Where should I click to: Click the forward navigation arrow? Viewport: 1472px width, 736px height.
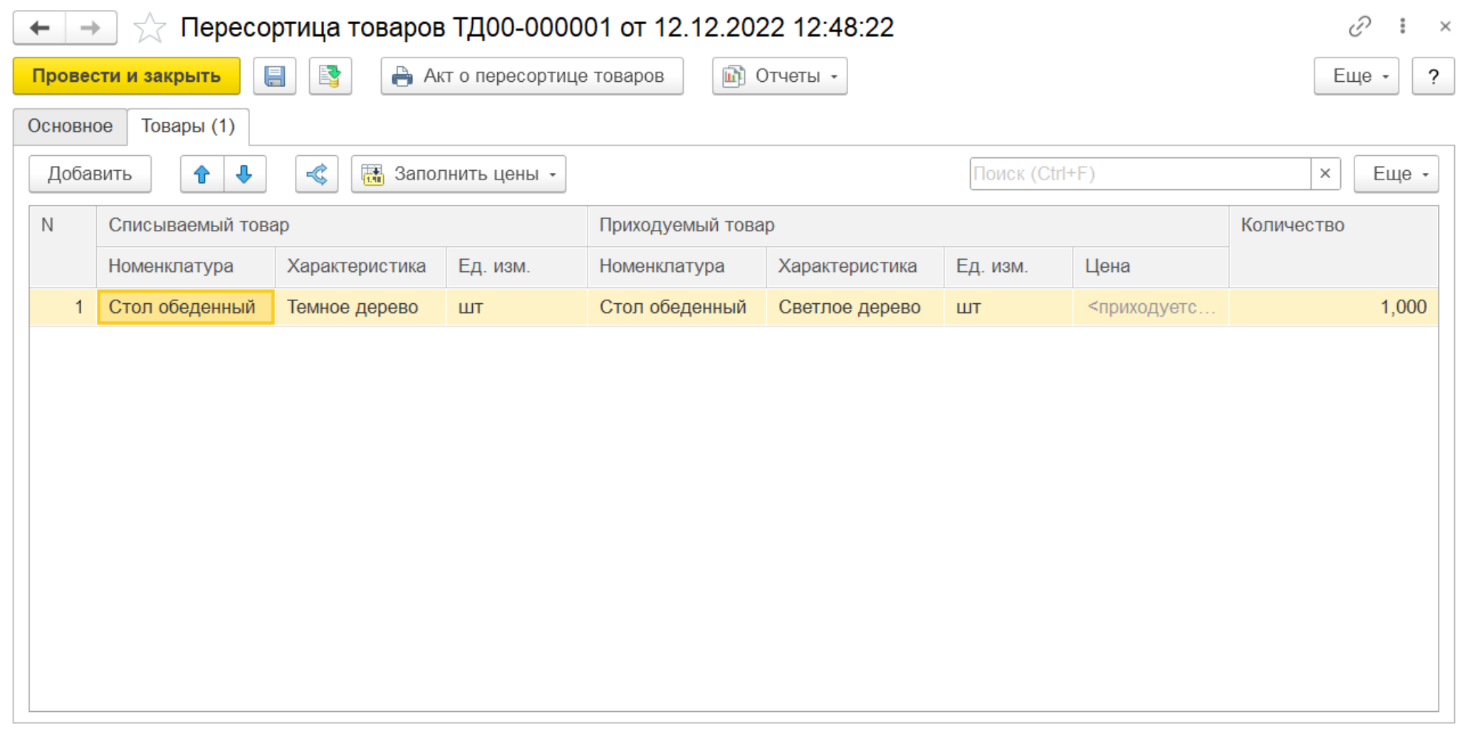(91, 28)
